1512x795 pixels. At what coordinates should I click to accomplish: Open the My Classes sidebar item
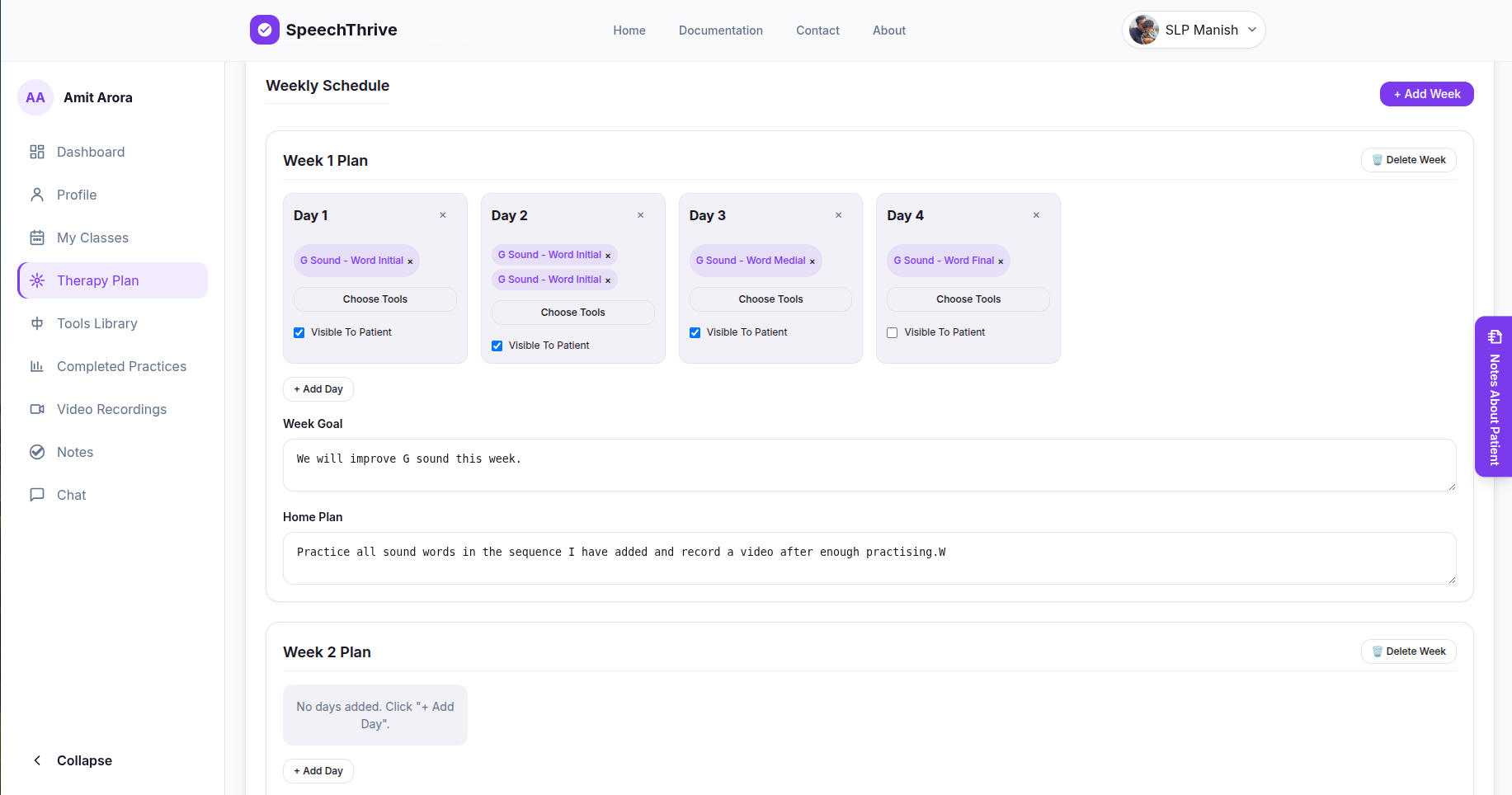point(113,238)
